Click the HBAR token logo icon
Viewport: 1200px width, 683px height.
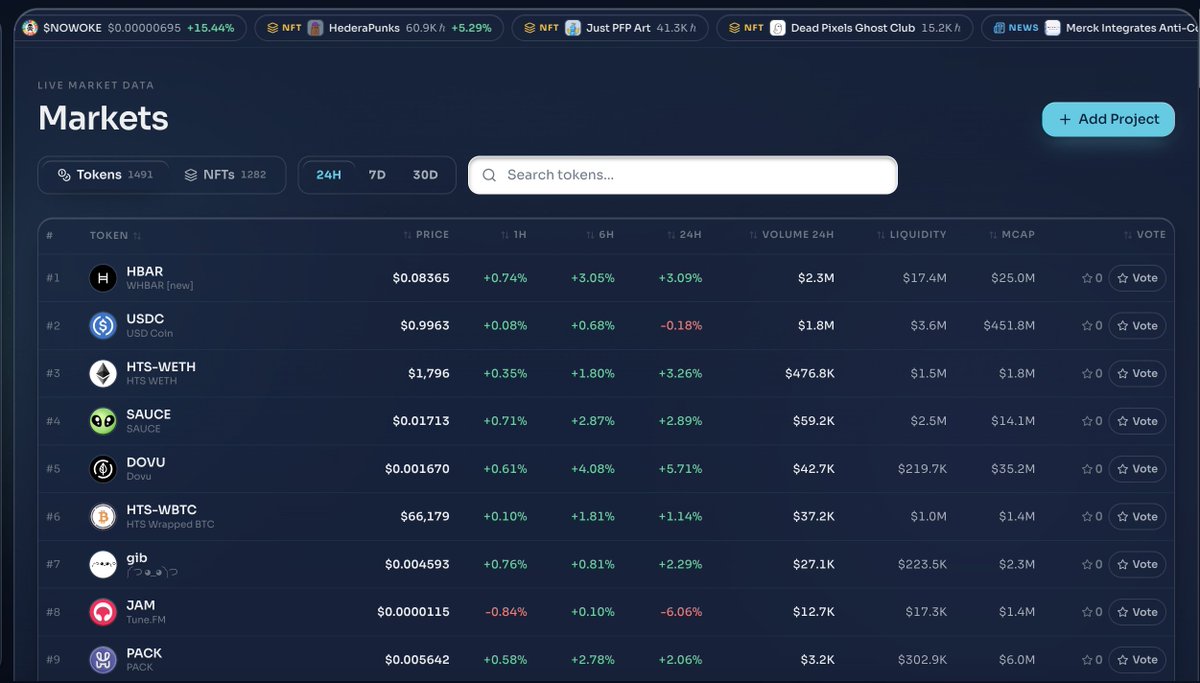pyautogui.click(x=103, y=278)
